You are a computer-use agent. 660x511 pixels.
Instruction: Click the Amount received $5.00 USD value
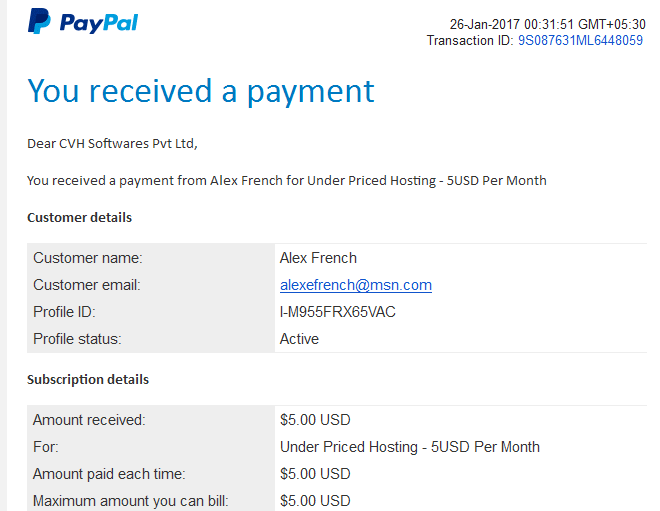point(315,420)
